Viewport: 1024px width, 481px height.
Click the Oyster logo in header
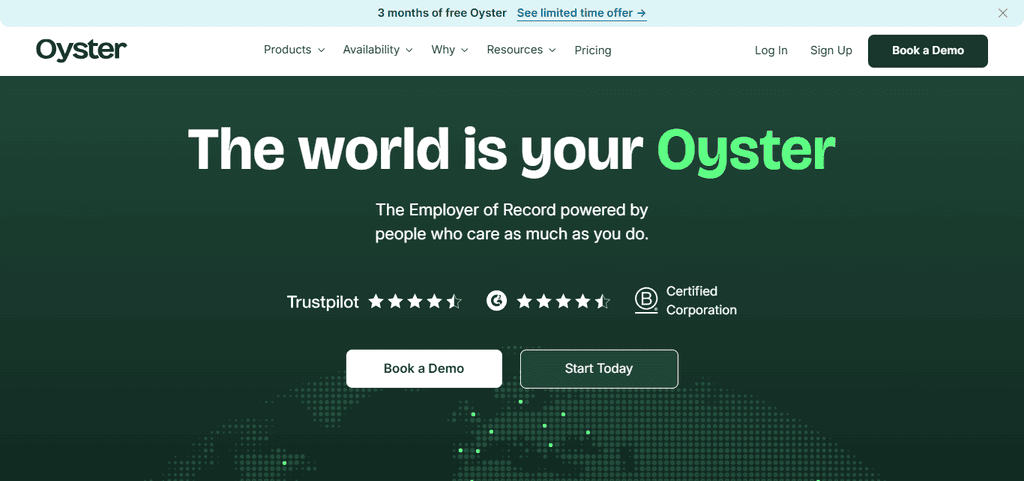[x=82, y=50]
